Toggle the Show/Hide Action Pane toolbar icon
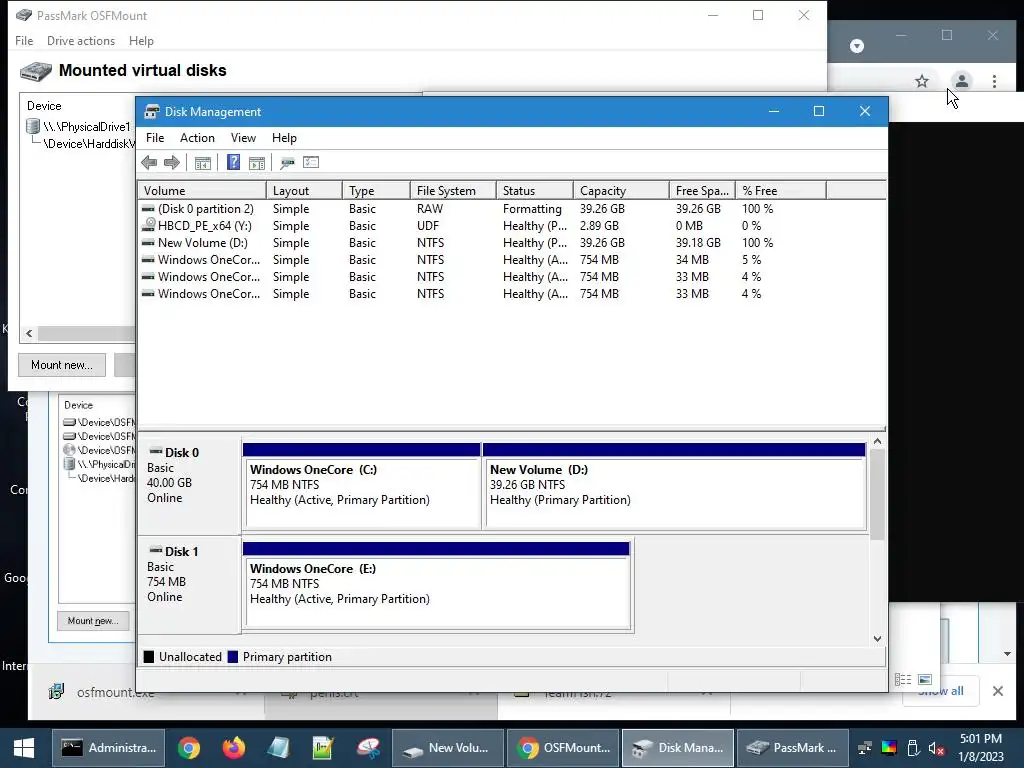1024x768 pixels. [x=257, y=163]
